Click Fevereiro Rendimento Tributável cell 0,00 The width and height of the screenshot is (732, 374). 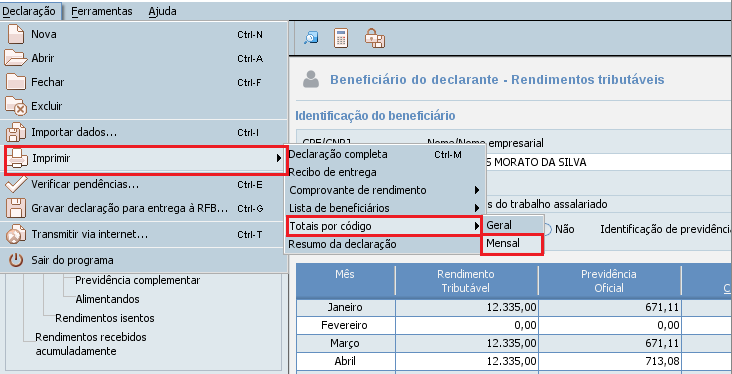coord(466,325)
